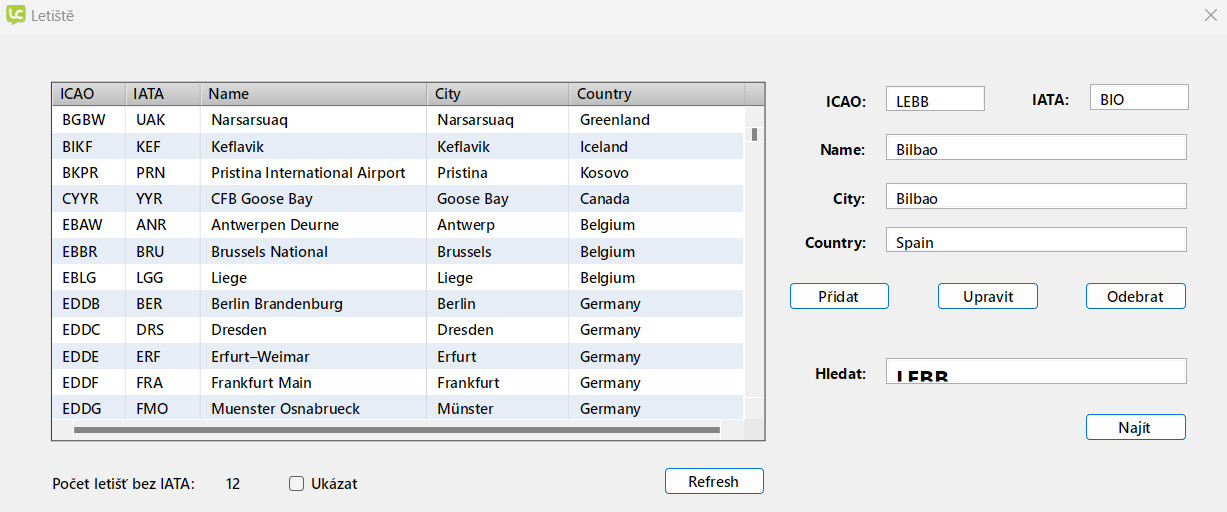Click the Letiště app icon in title bar

click(x=15, y=15)
